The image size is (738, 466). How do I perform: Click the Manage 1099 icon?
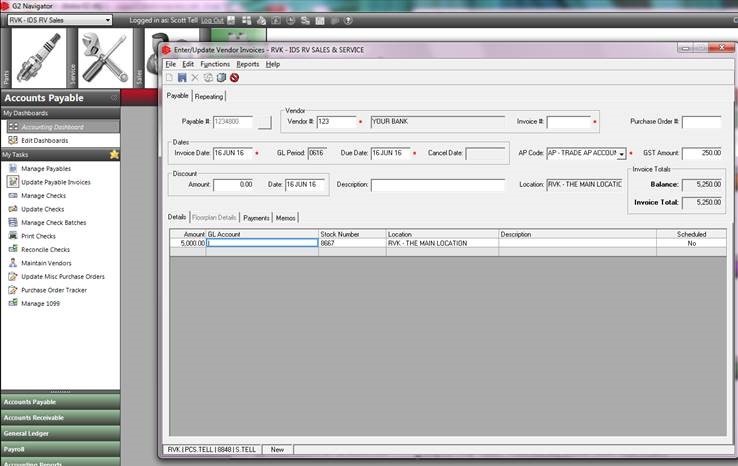(13, 303)
